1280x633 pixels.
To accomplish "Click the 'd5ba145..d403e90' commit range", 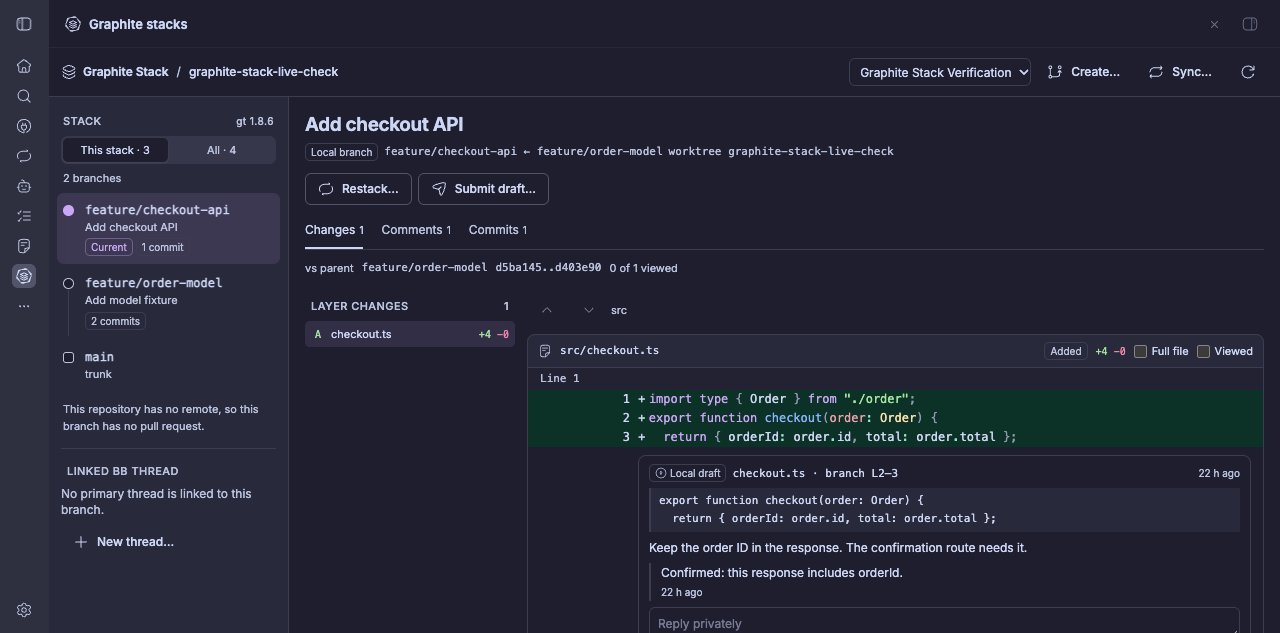I will 548,268.
